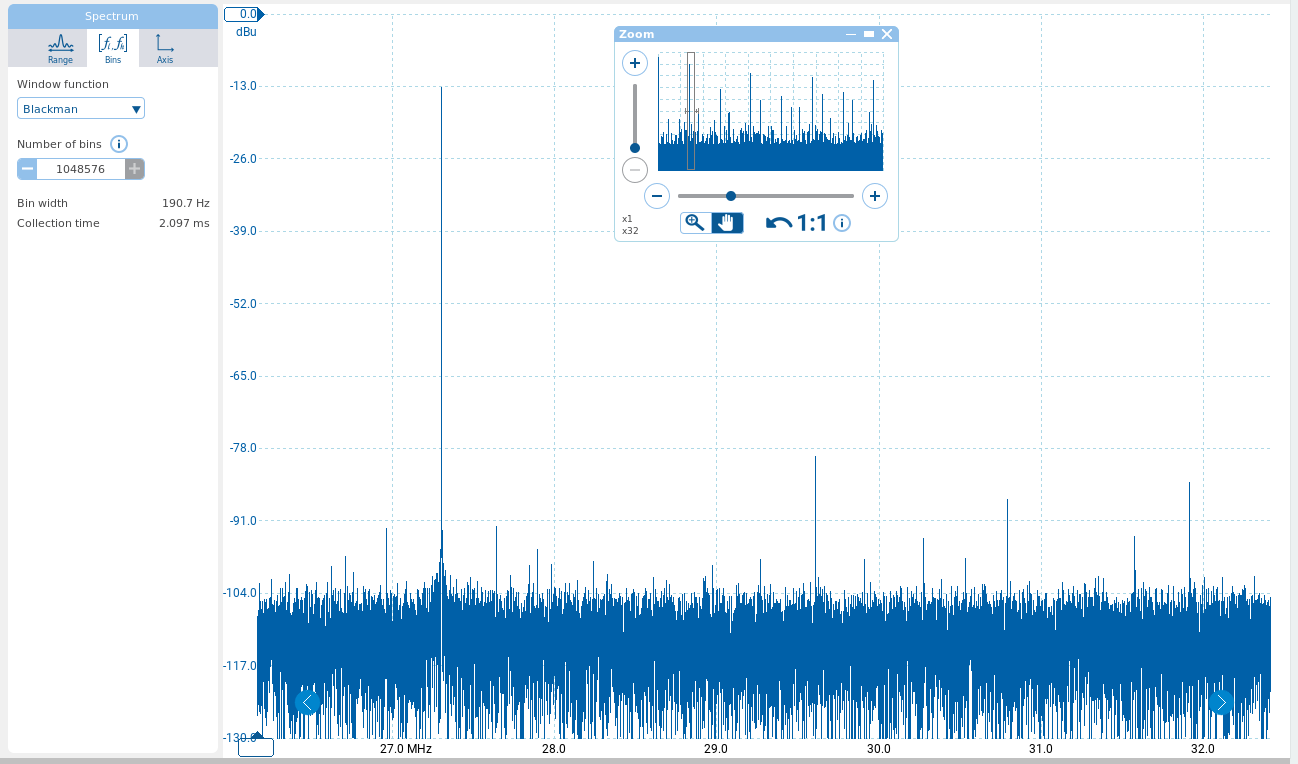The height and width of the screenshot is (764, 1298).
Task: Select the magnifier zoom tool in Zoom window
Action: [695, 222]
